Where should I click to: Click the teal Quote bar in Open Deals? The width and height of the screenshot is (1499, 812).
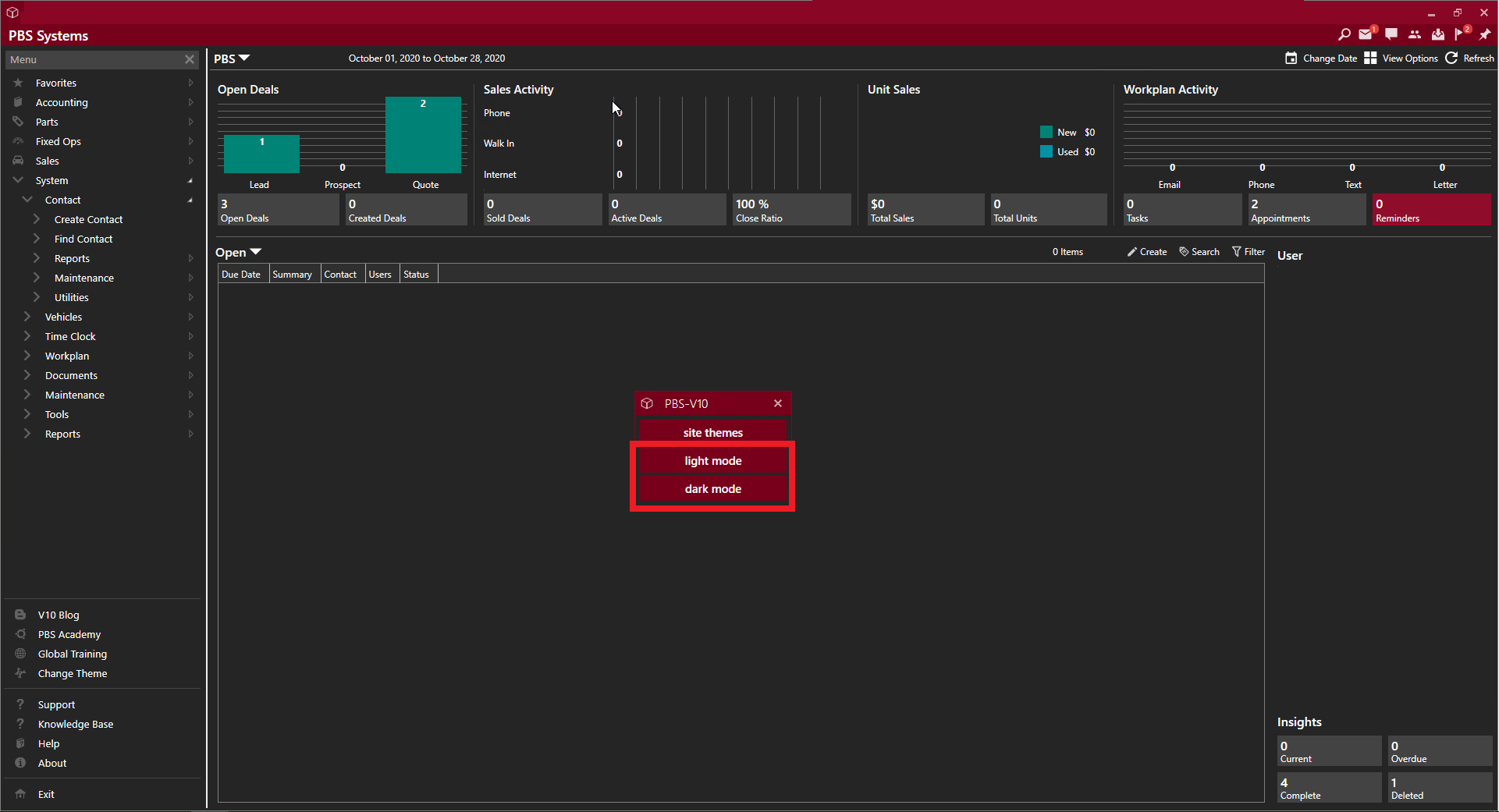423,135
